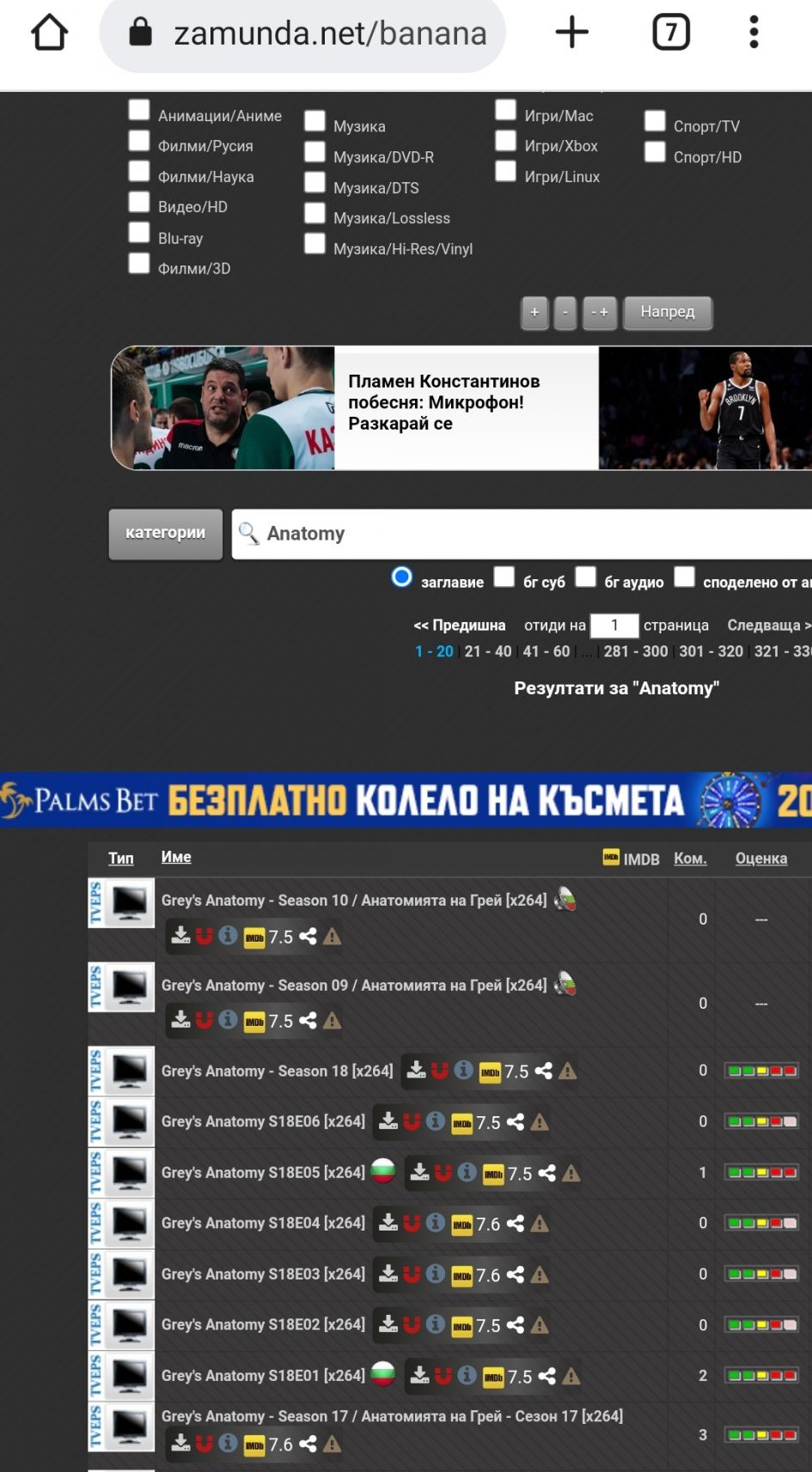Viewport: 812px width, 1472px height.
Task: Tap the browser home icon
Action: pyautogui.click(x=49, y=33)
